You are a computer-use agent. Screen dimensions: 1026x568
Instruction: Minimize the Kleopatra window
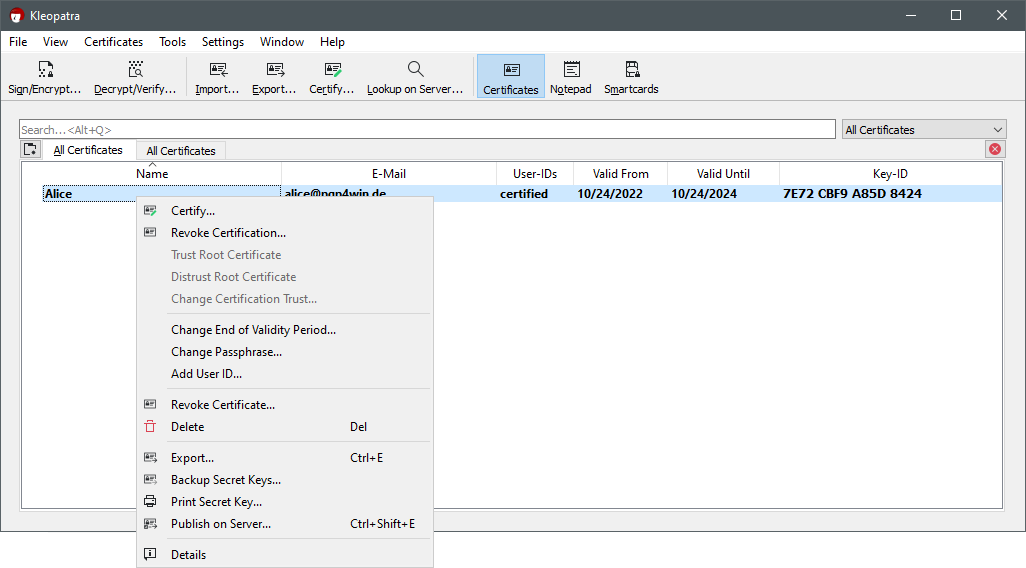click(x=910, y=15)
